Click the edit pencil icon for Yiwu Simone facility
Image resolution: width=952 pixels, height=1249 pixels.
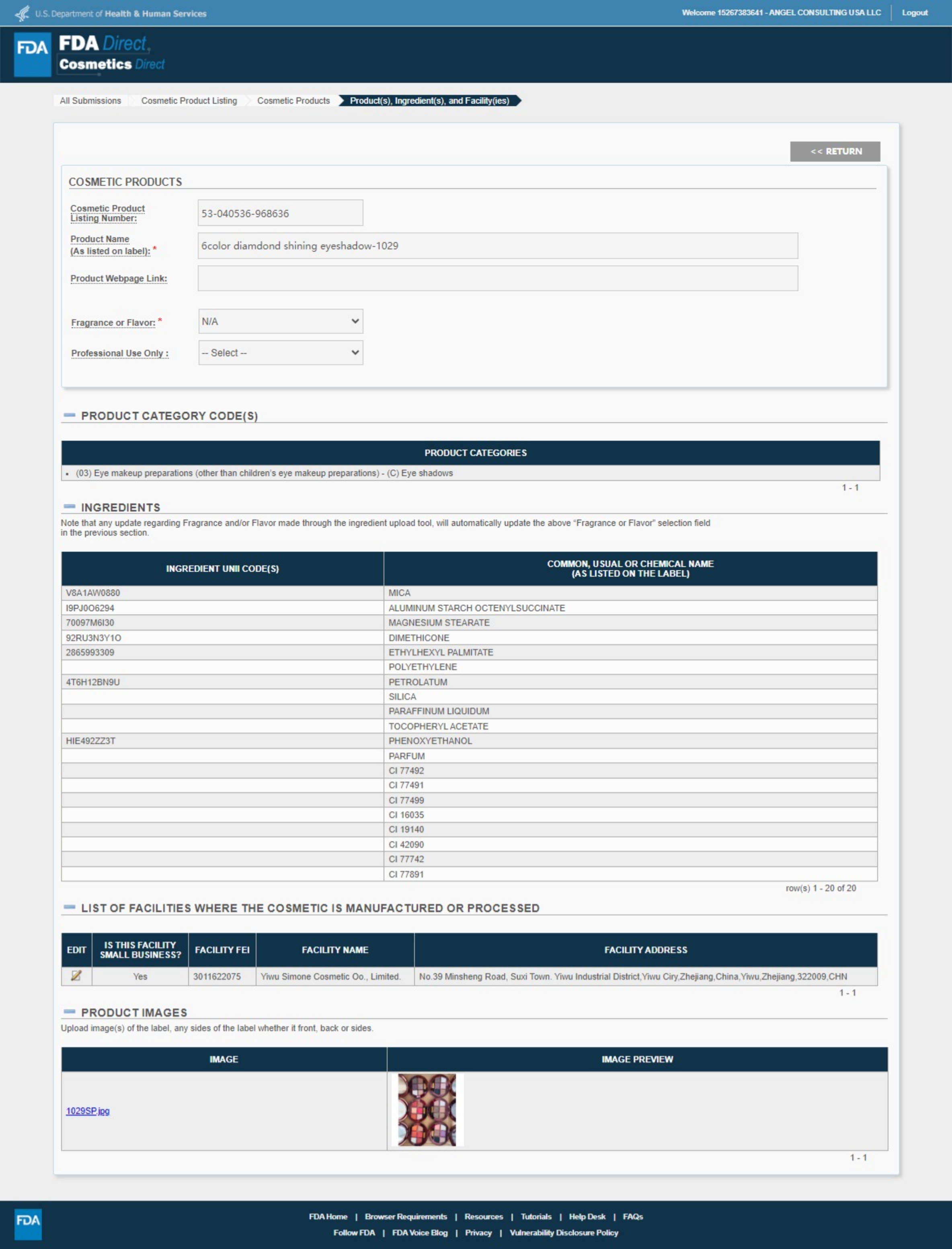click(x=76, y=975)
